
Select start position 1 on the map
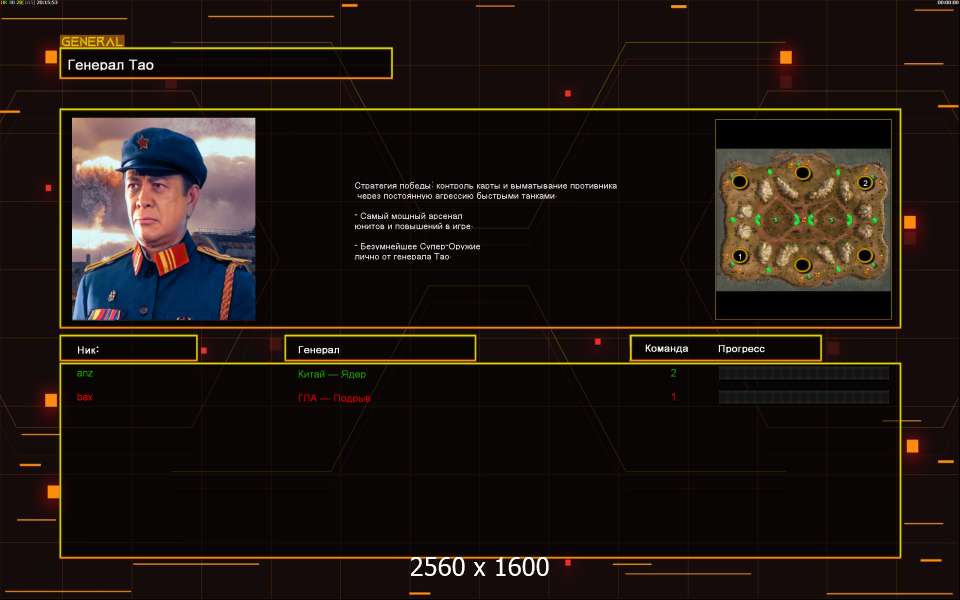(740, 256)
